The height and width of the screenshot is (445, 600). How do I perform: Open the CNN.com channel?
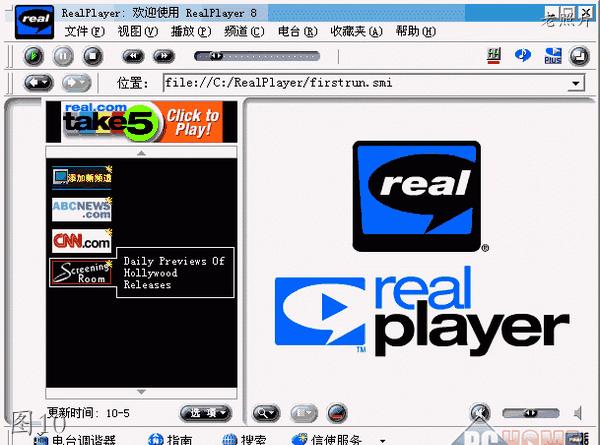click(x=82, y=241)
